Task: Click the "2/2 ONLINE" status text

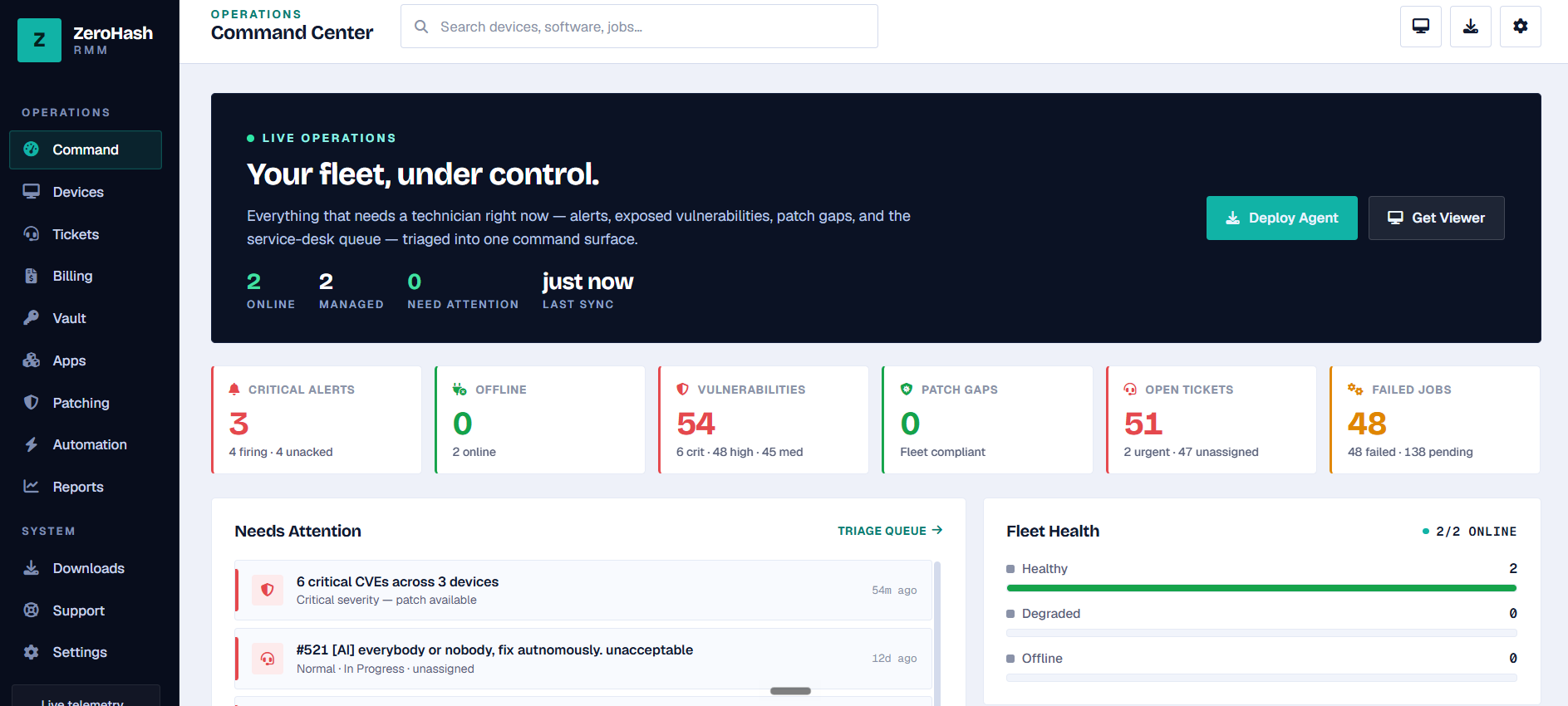Action: click(x=1476, y=532)
